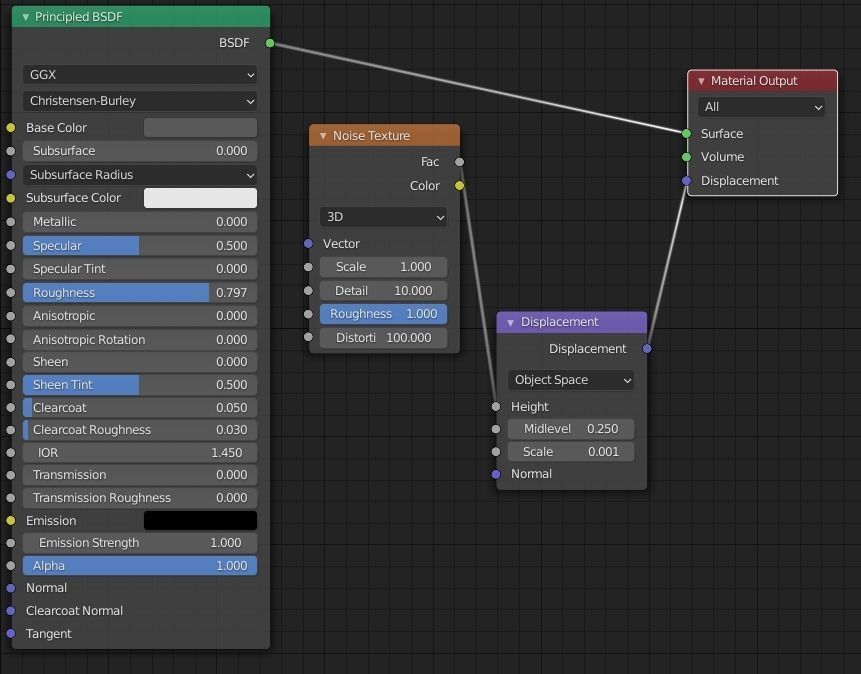This screenshot has width=861, height=674.
Task: Collapse the Displacement node
Action: pos(510,322)
